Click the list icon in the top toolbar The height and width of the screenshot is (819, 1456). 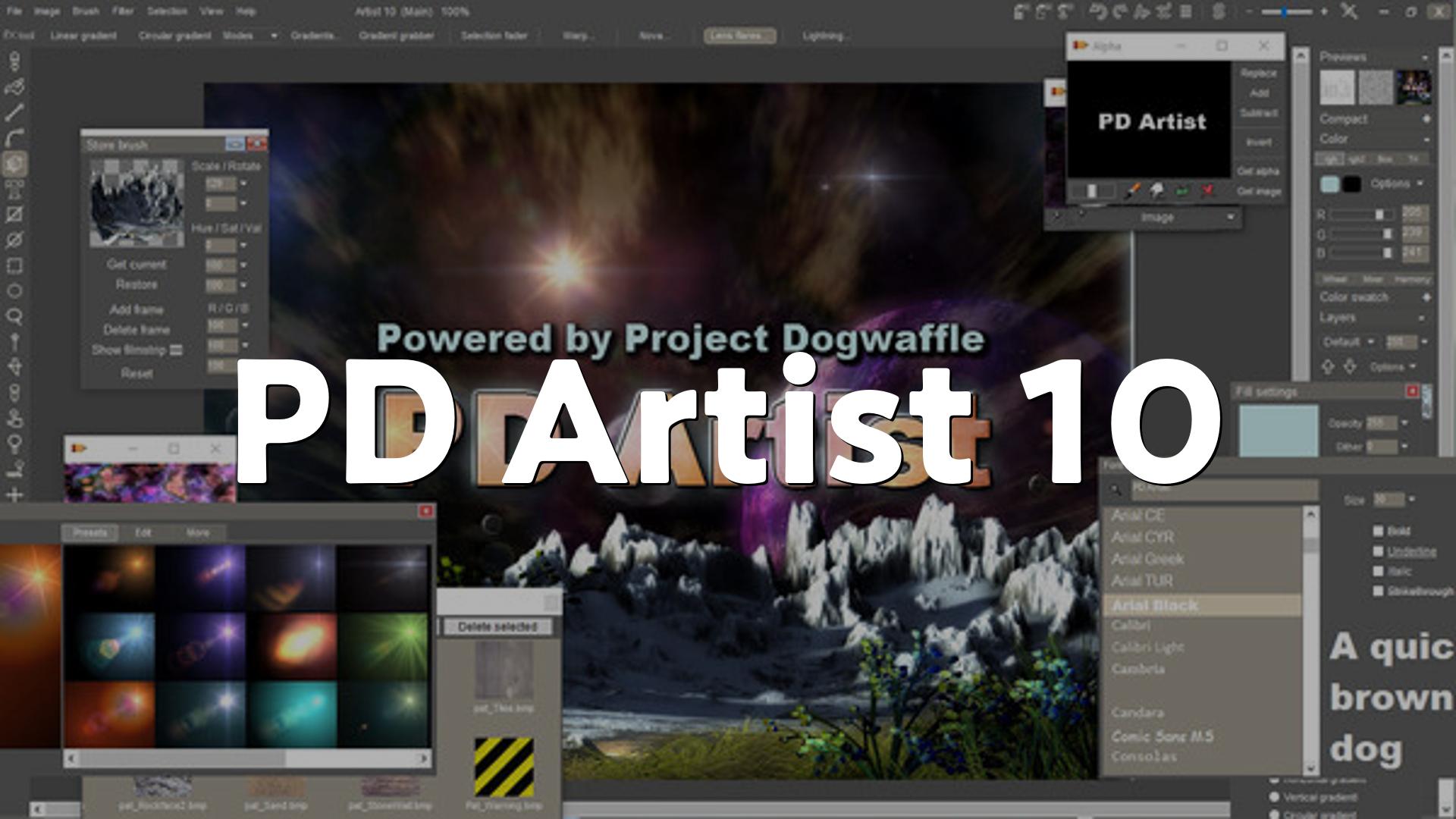(1185, 11)
